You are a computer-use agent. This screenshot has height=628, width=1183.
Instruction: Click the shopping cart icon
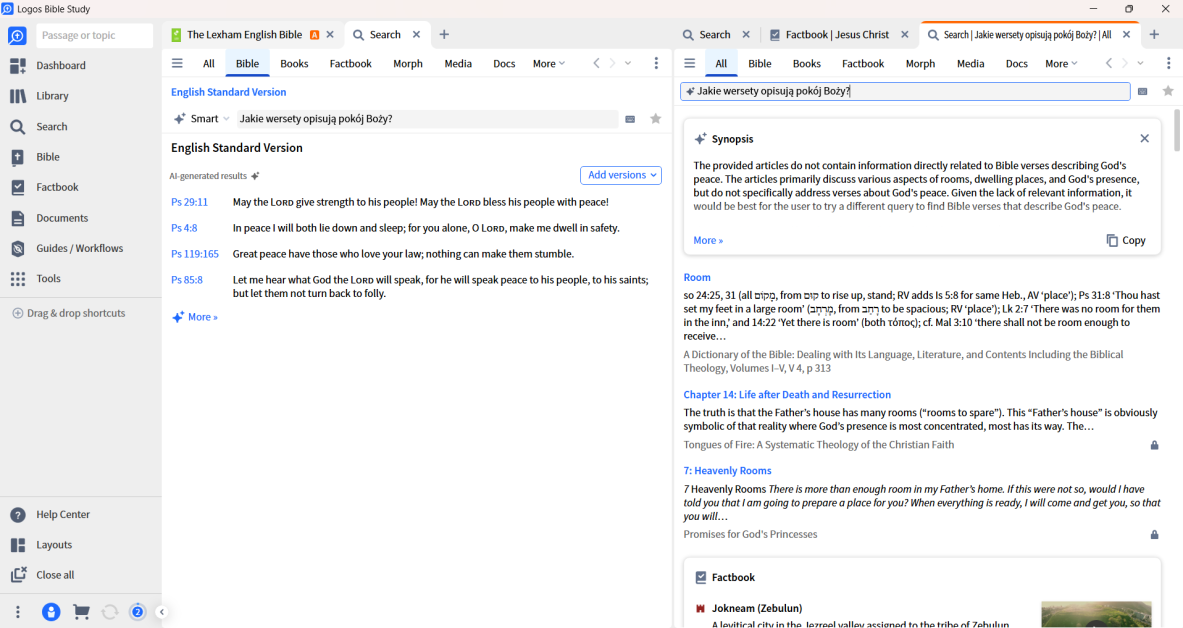(x=81, y=612)
